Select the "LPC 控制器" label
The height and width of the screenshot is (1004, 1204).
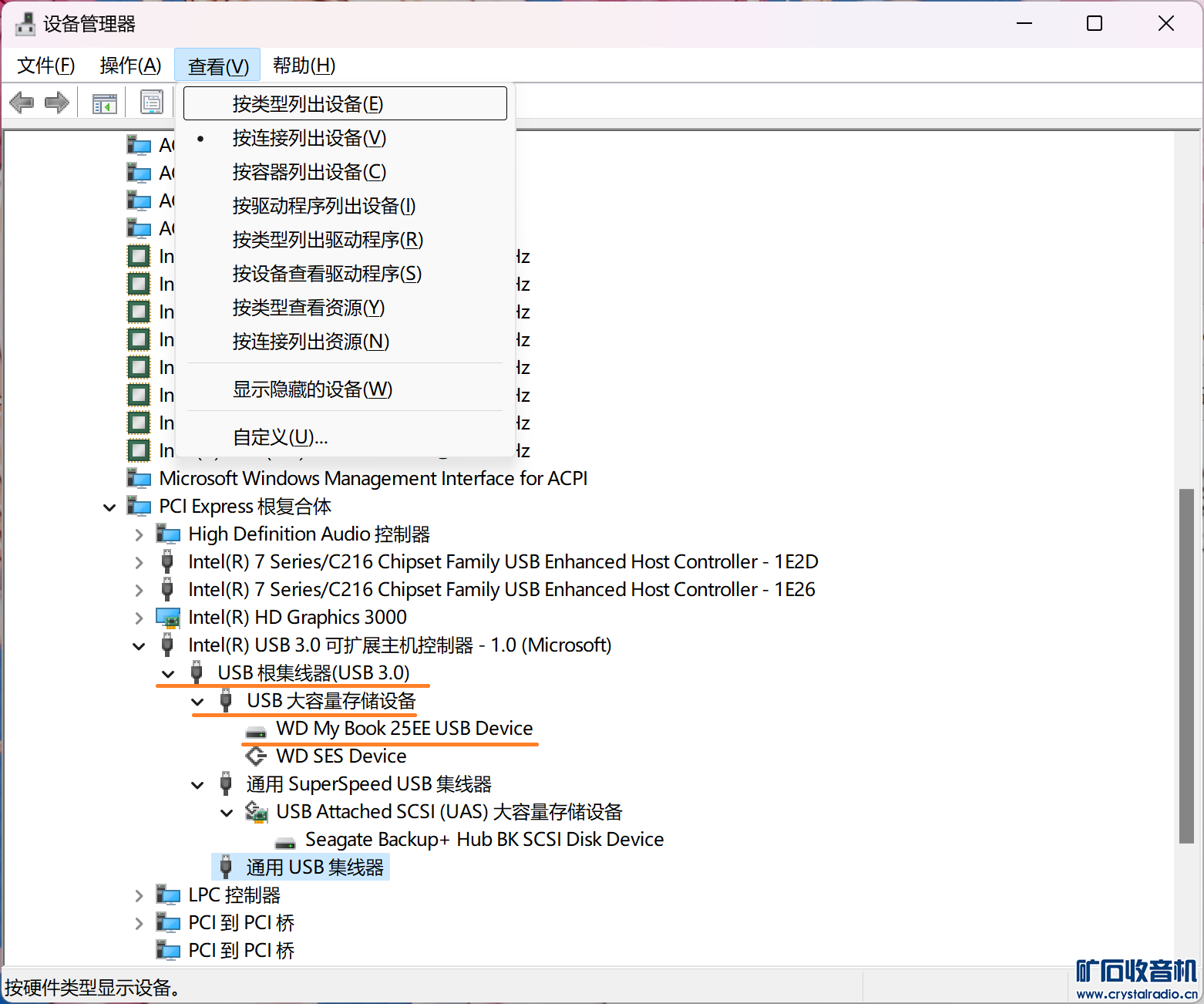pos(234,895)
